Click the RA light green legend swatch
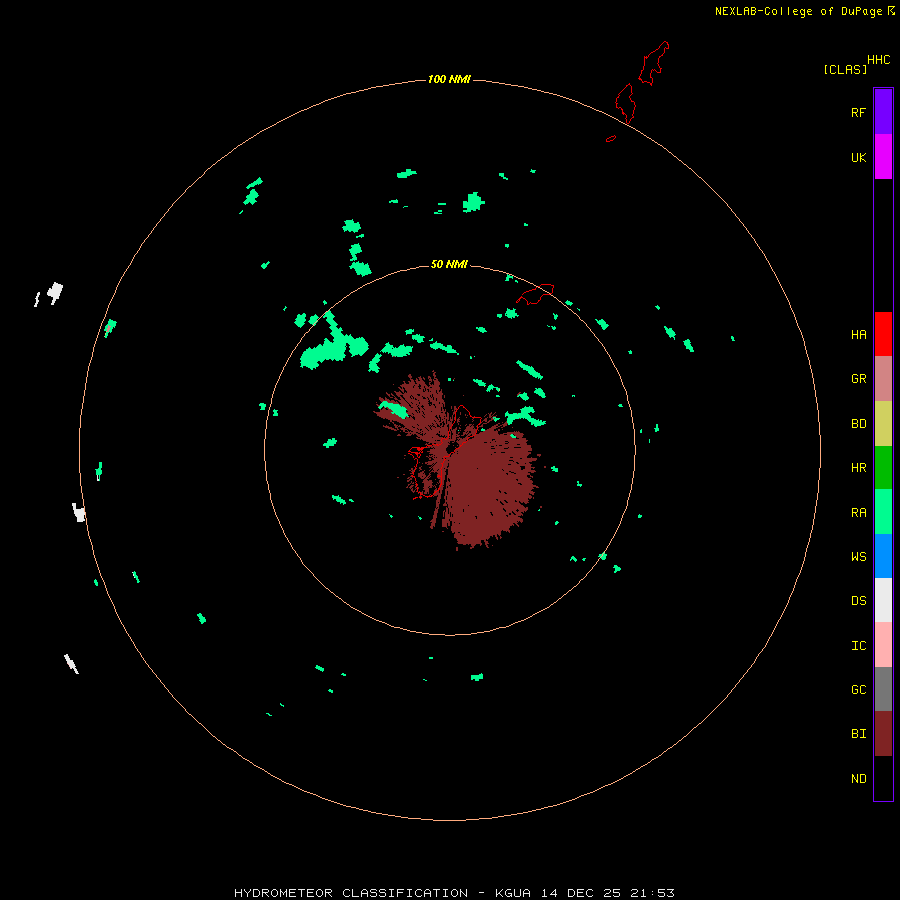This screenshot has height=900, width=900. pos(883,512)
